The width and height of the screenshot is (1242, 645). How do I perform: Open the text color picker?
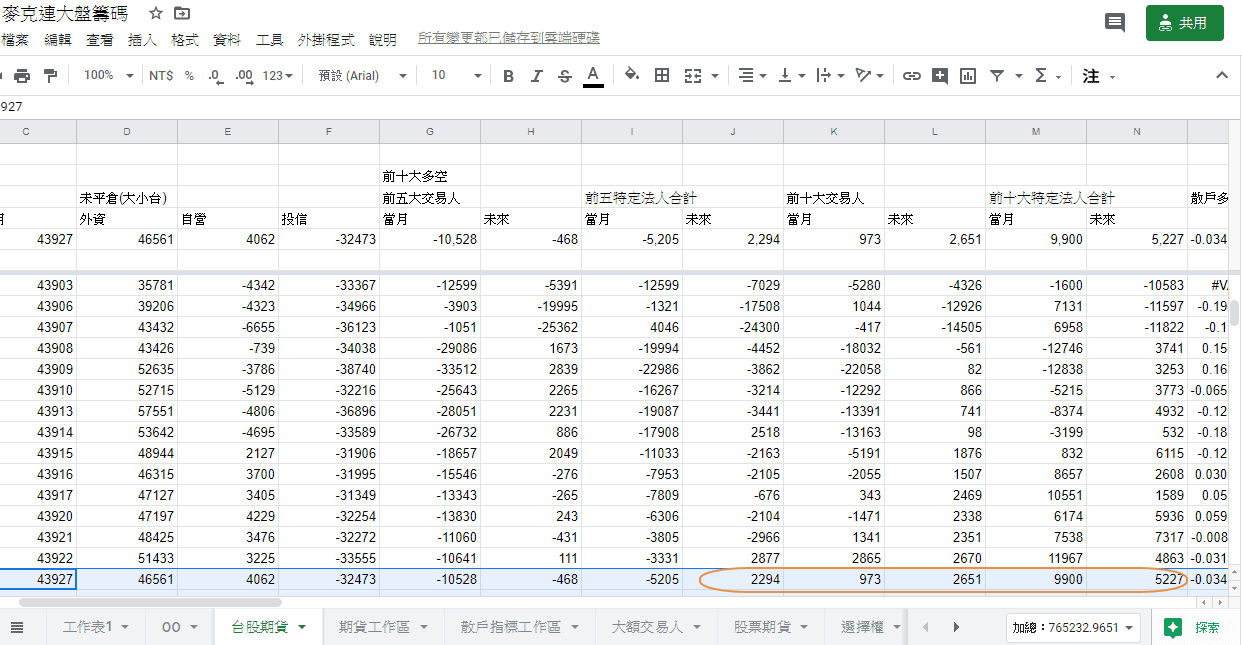593,76
